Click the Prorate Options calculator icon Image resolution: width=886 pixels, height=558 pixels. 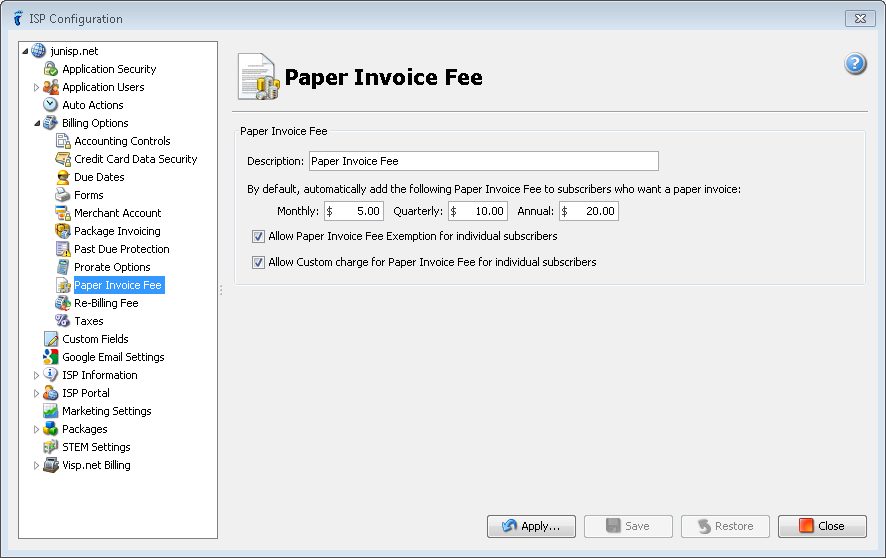(63, 267)
